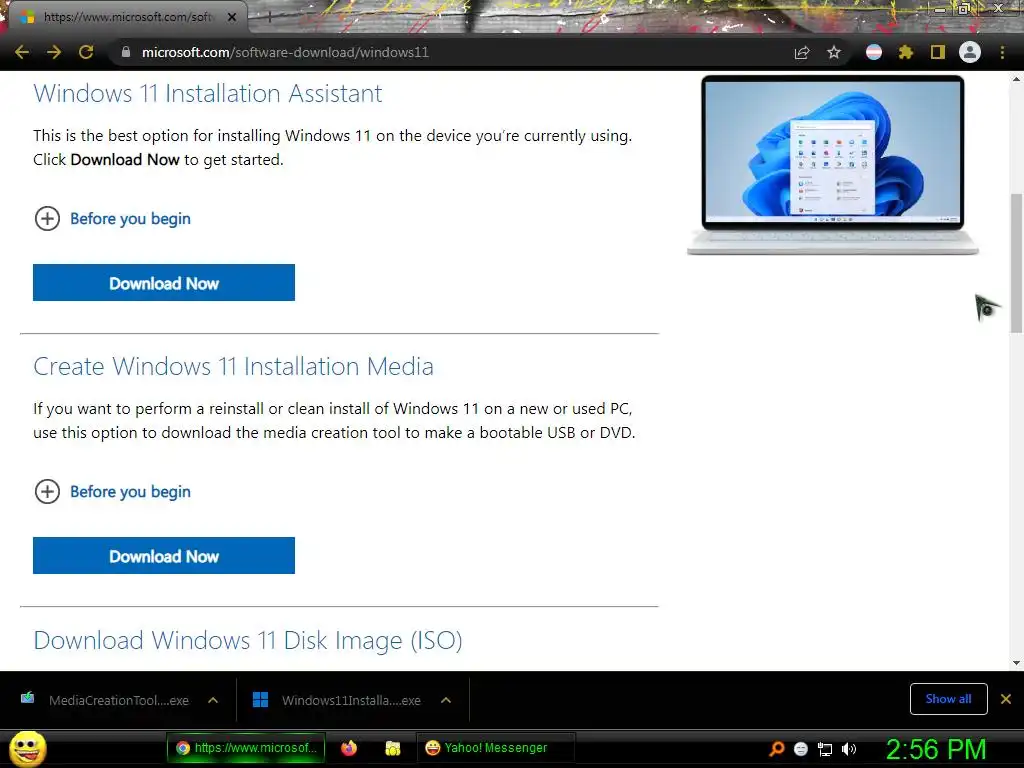Open the downloaded Windows11Installa exe
The height and width of the screenshot is (768, 1024).
point(338,700)
